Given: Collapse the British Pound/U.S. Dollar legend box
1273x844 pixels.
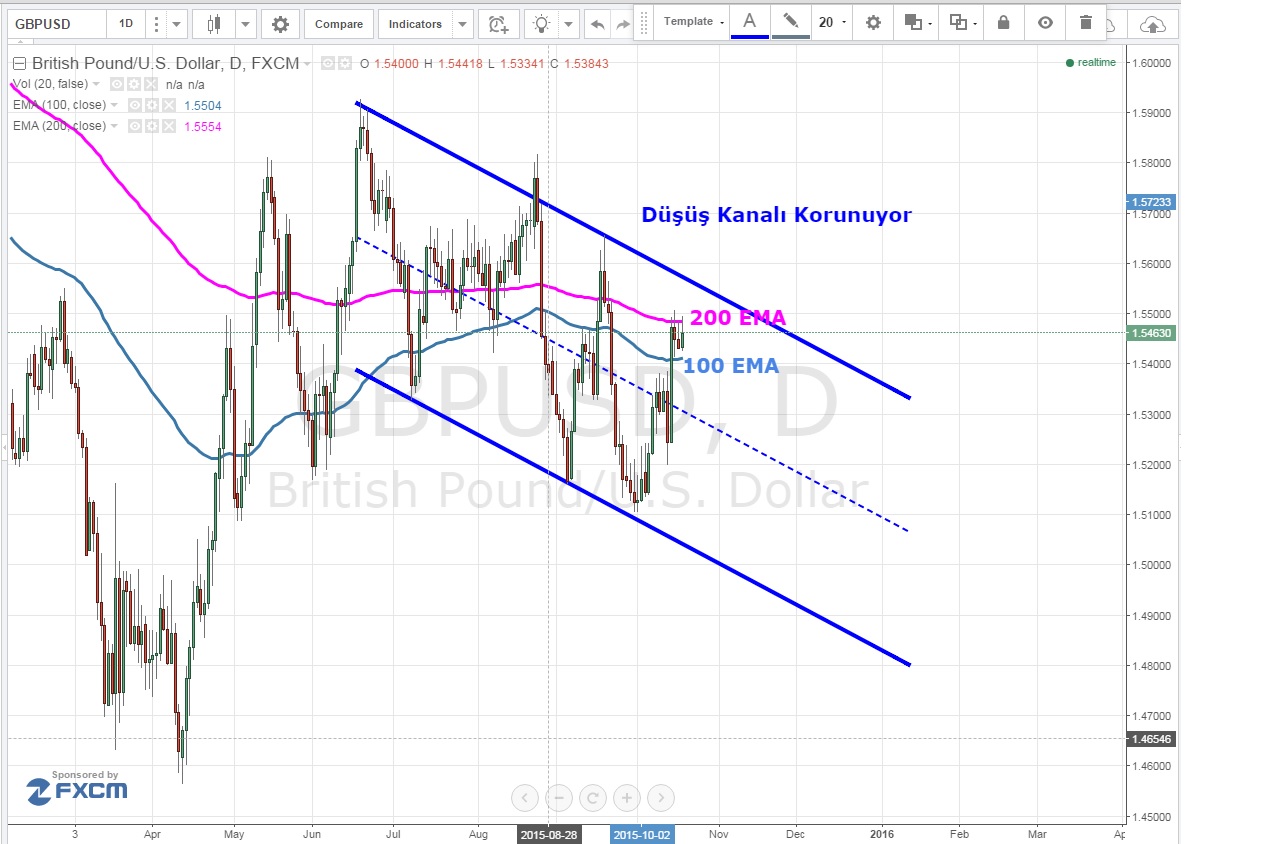Looking at the screenshot, I should coord(19,64).
